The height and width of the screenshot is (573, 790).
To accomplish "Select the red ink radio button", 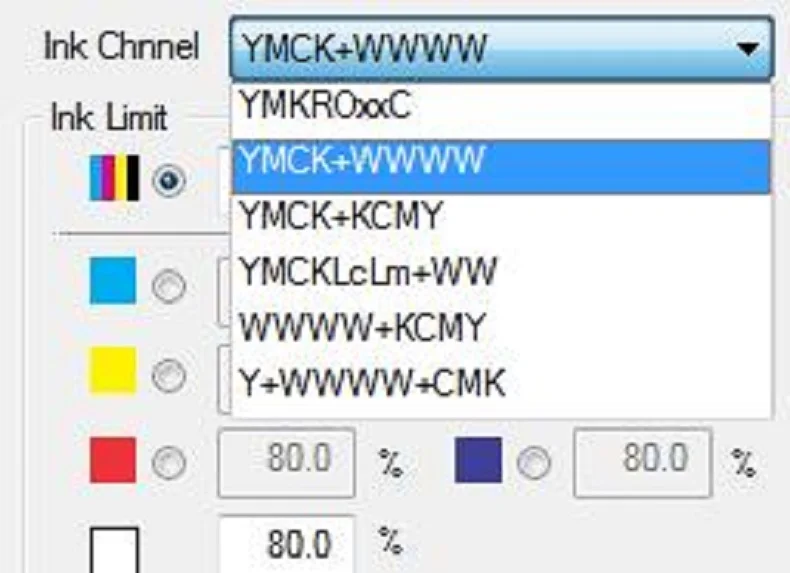I will (x=169, y=463).
